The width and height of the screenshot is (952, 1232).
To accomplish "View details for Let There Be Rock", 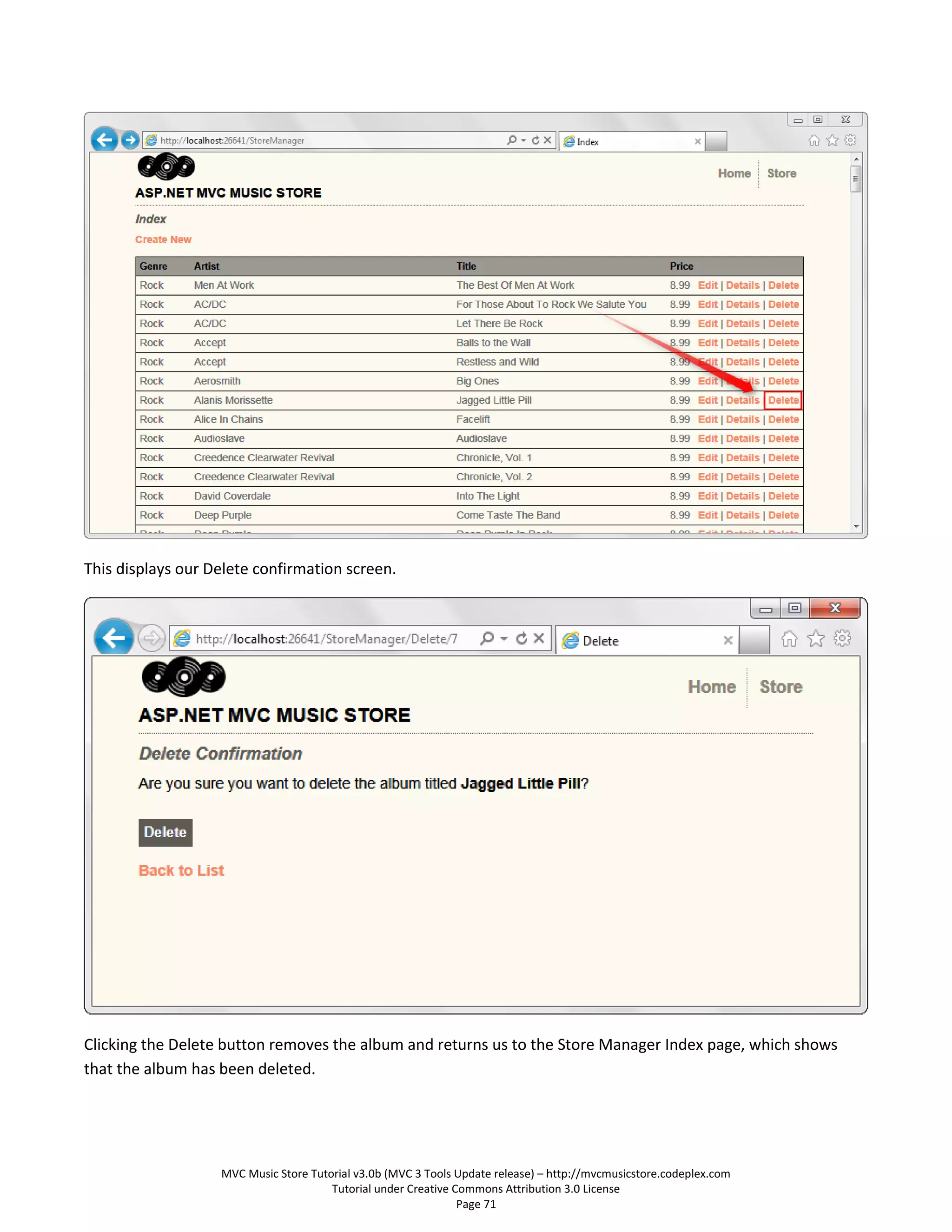I will [x=743, y=324].
